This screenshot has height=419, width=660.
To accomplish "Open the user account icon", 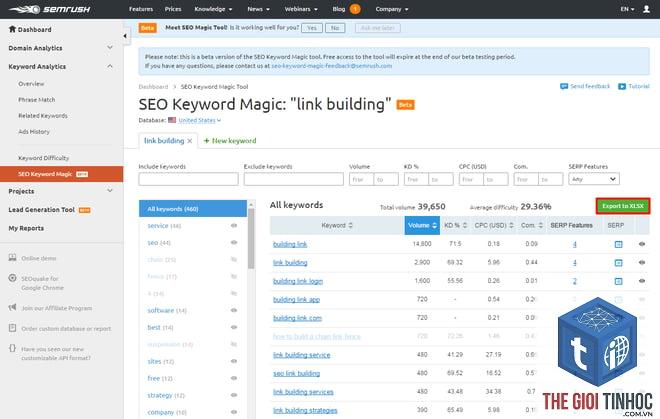I will pos(646,9).
